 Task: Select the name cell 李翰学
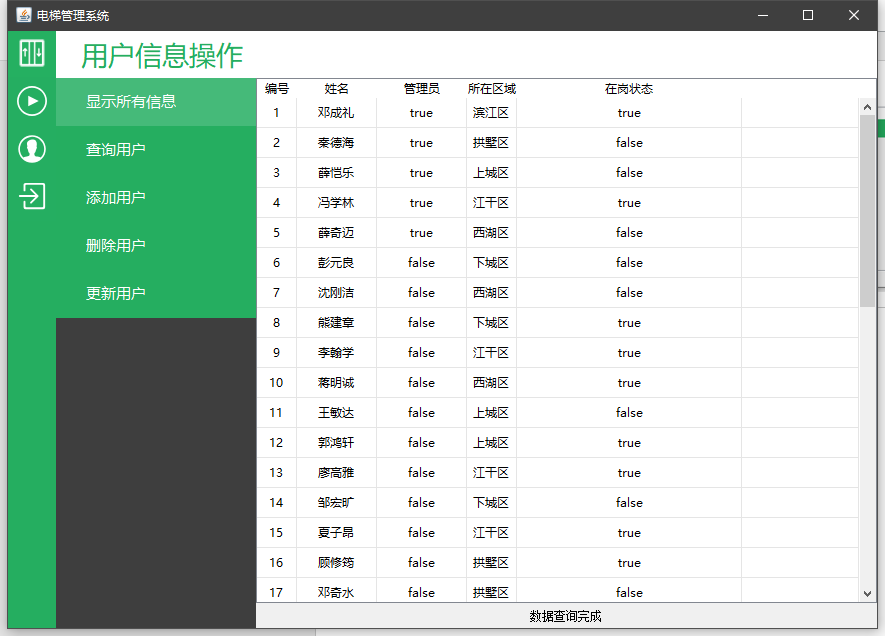pyautogui.click(x=336, y=353)
